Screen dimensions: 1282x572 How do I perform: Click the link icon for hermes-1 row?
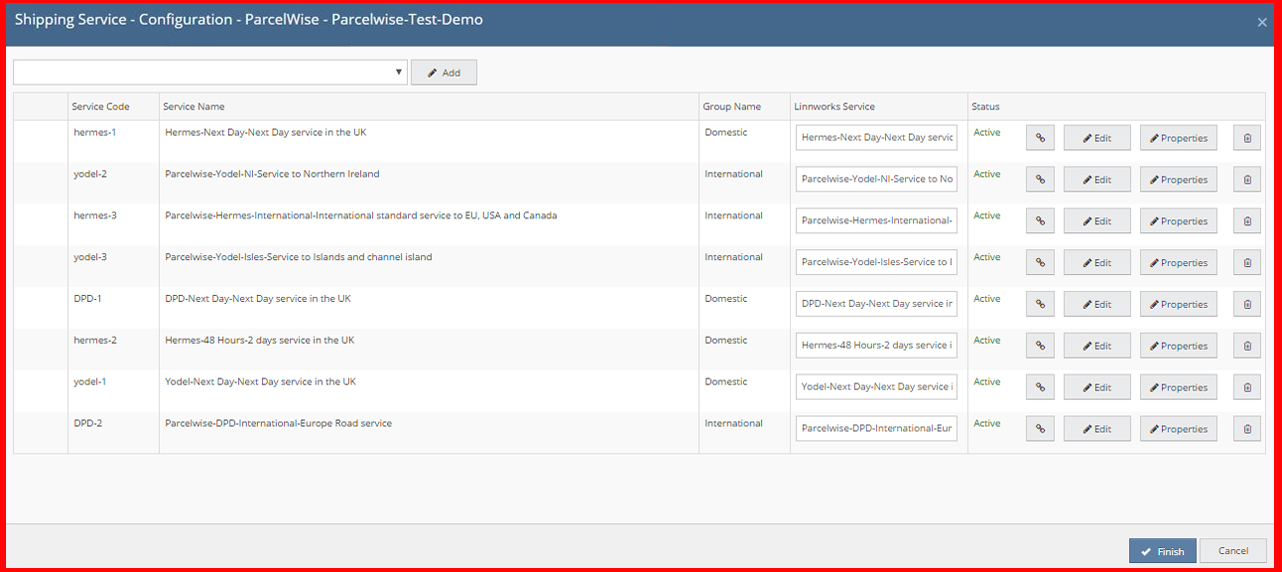click(1040, 138)
